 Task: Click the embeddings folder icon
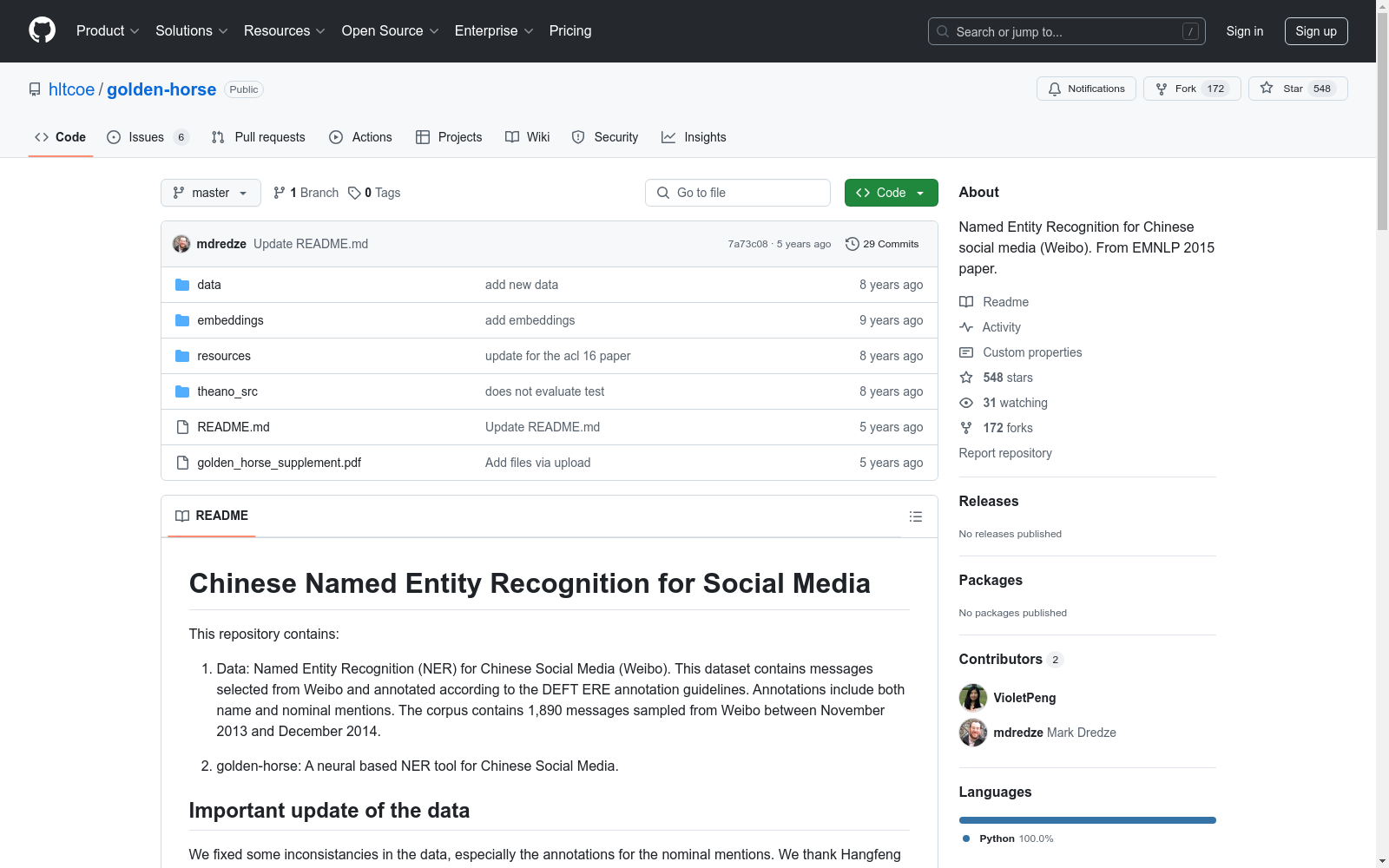point(182,320)
